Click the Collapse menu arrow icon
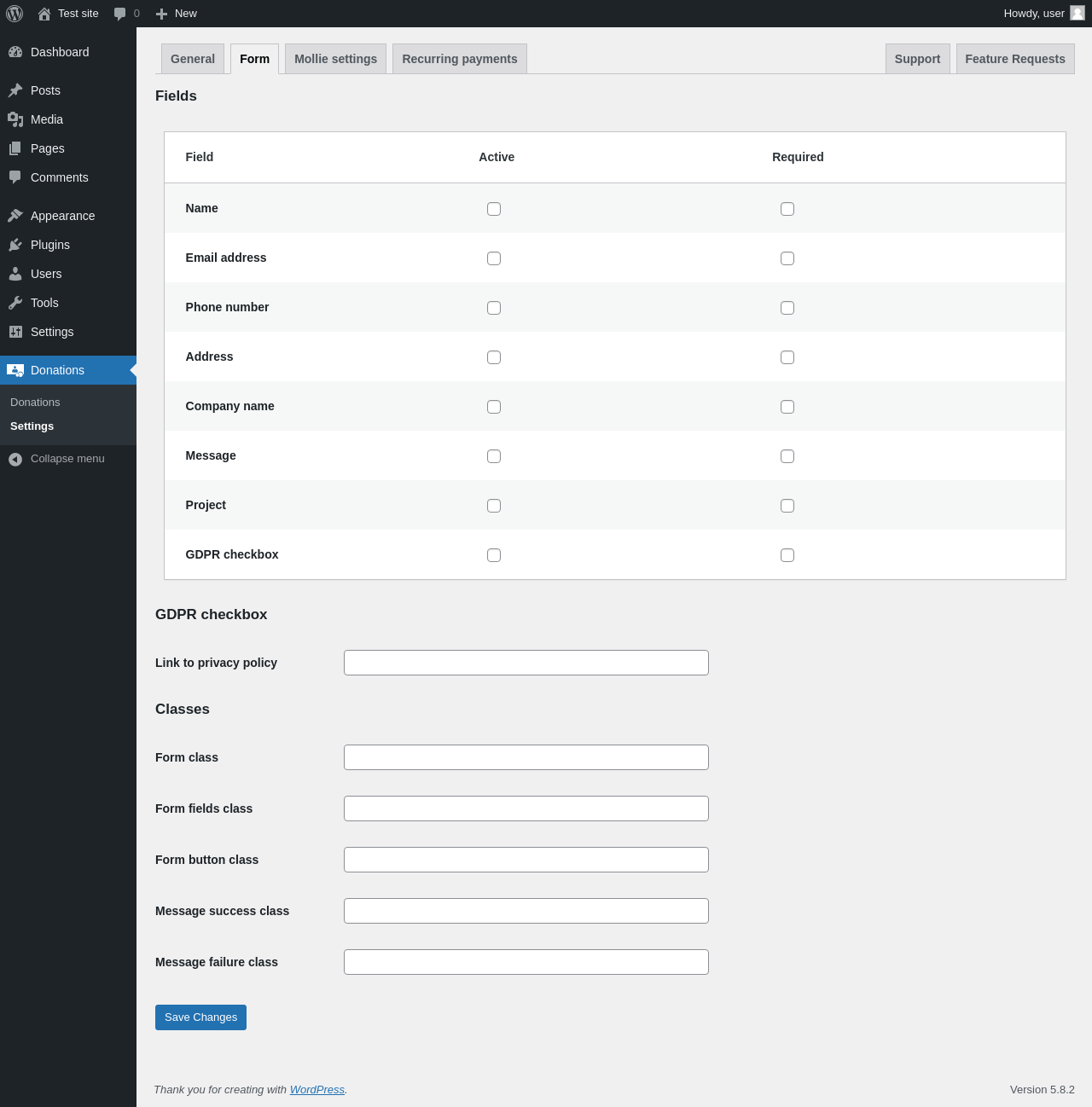Viewport: 1092px width, 1107px height. 15,459
